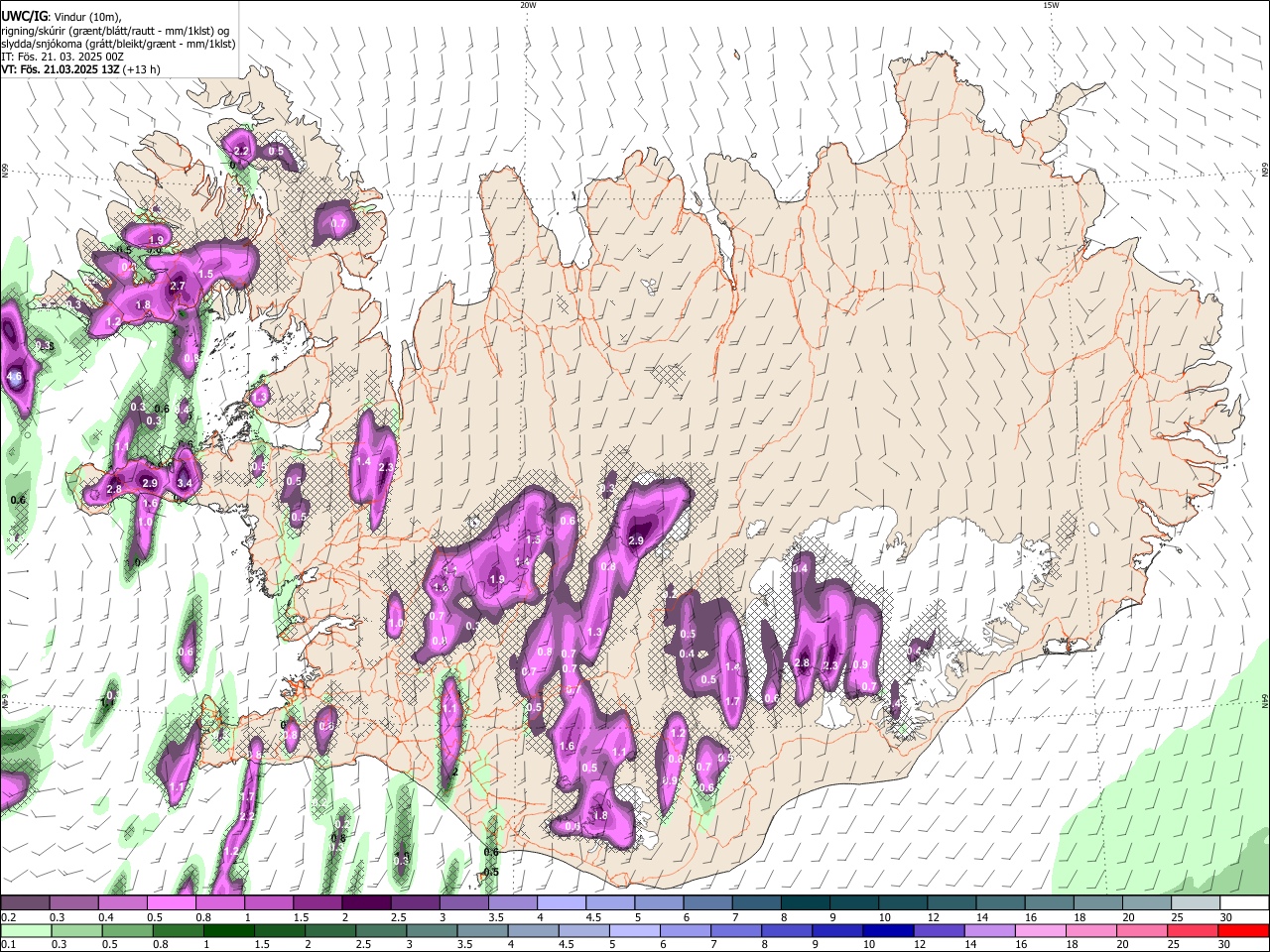
Task: Select the 25 red-pink swatch in the rain legend
Action: coord(1195,930)
